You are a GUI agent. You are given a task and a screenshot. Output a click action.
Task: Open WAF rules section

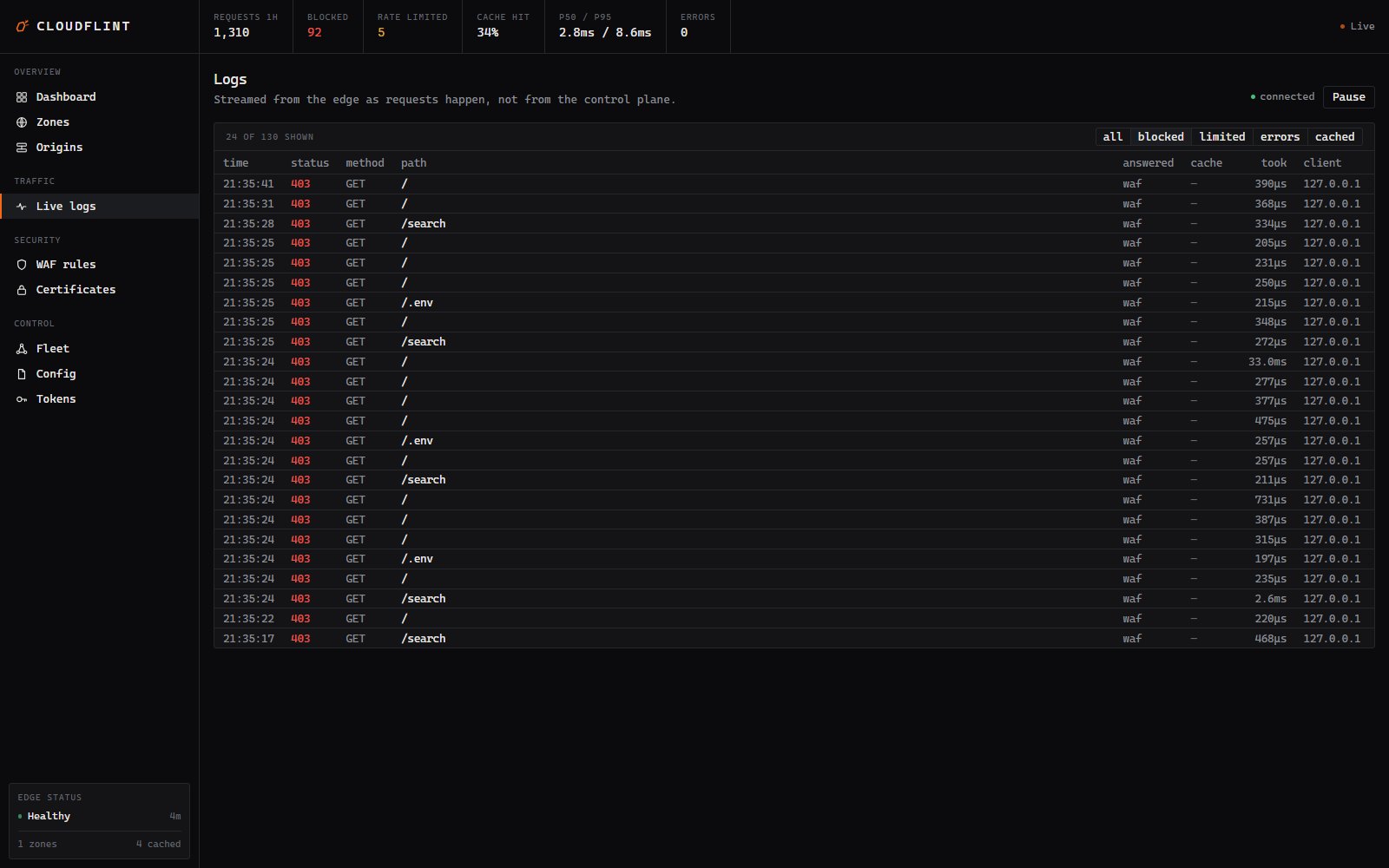tap(99, 265)
